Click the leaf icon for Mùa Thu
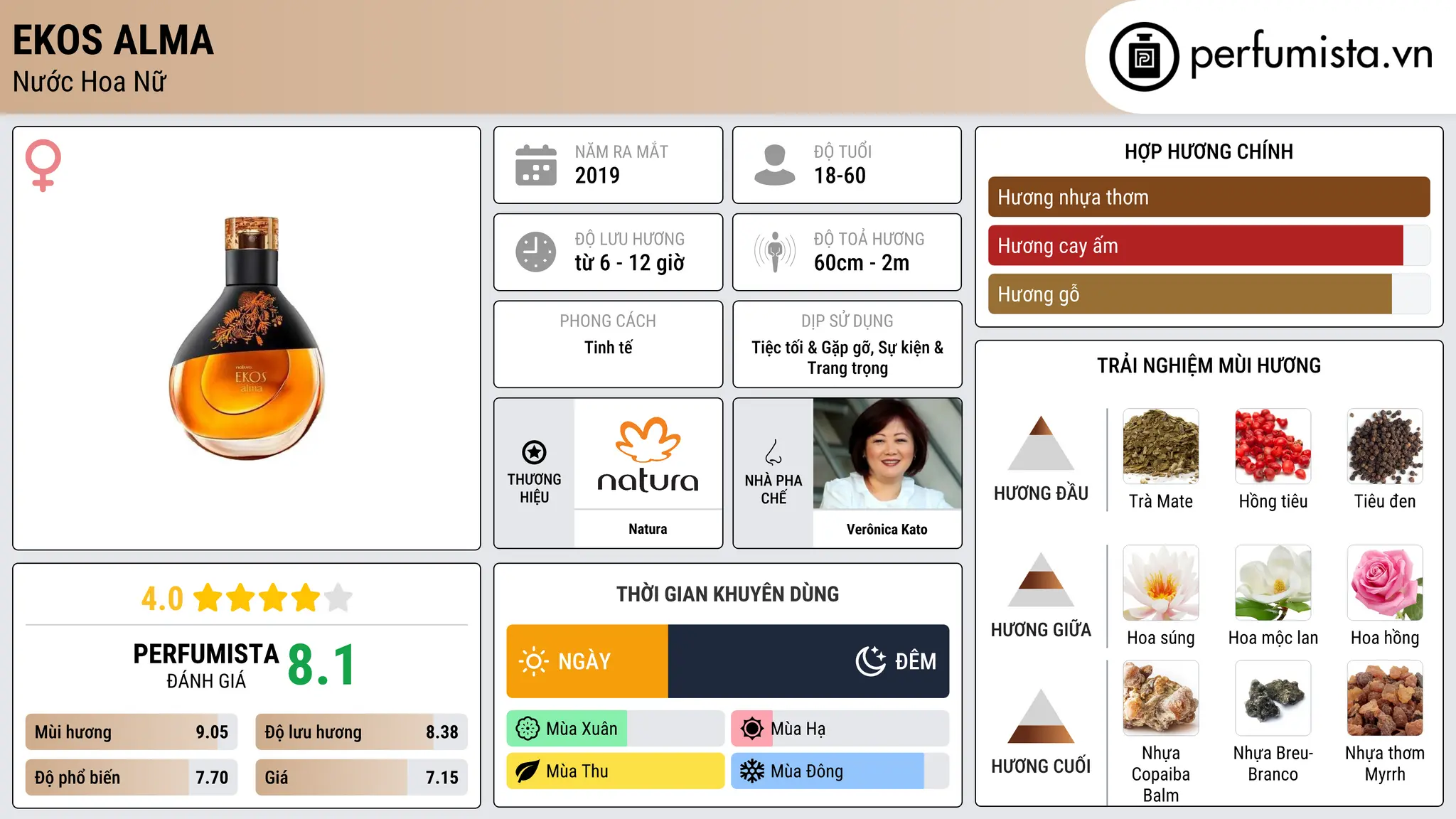 pyautogui.click(x=528, y=771)
